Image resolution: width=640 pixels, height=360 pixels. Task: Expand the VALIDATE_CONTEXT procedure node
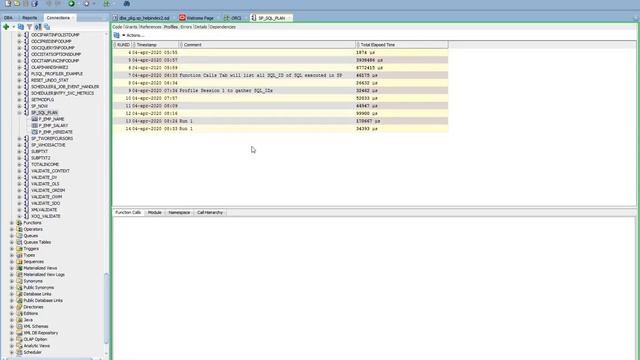(x=19, y=171)
